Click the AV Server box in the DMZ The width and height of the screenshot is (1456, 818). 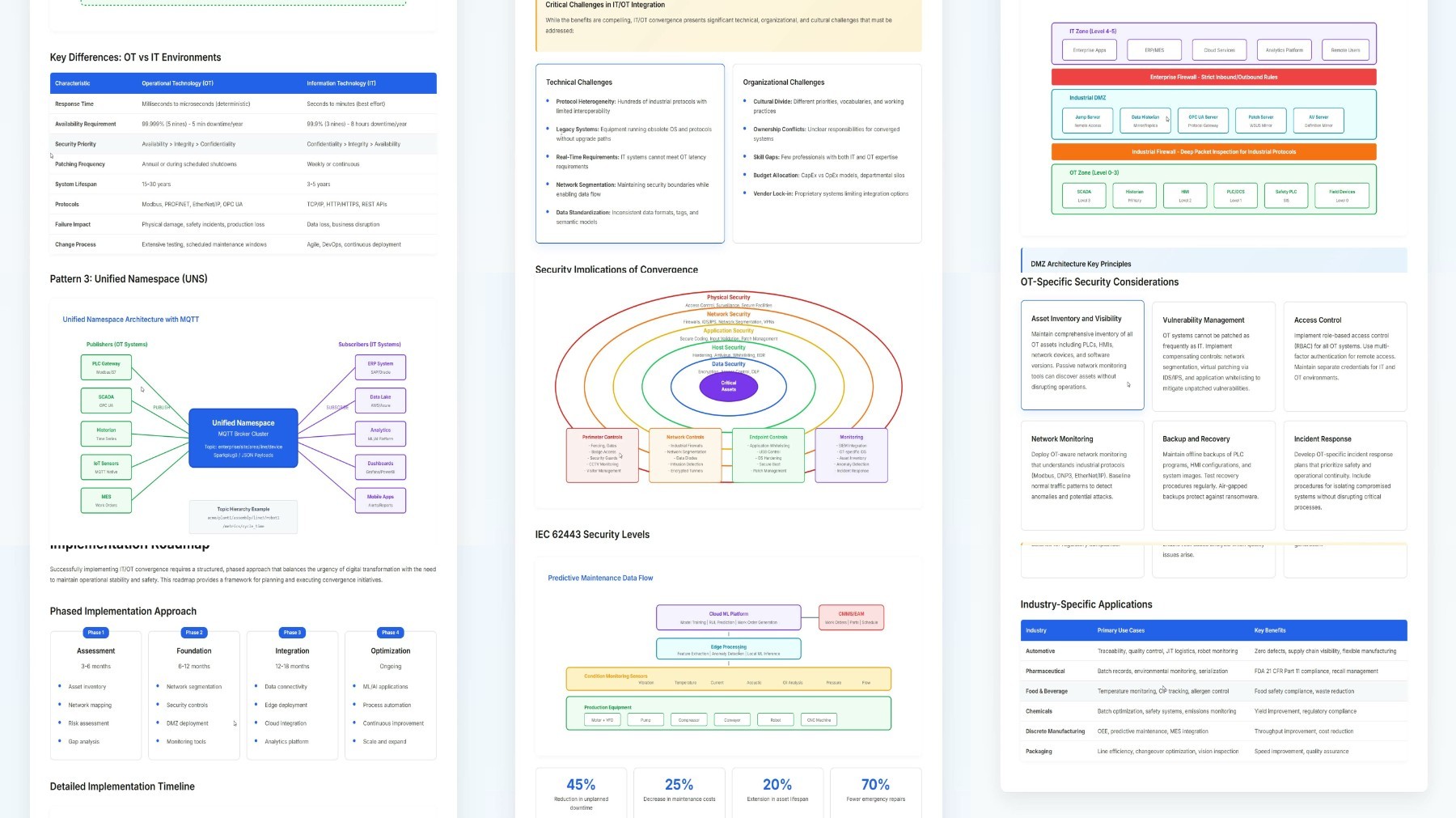click(1318, 121)
